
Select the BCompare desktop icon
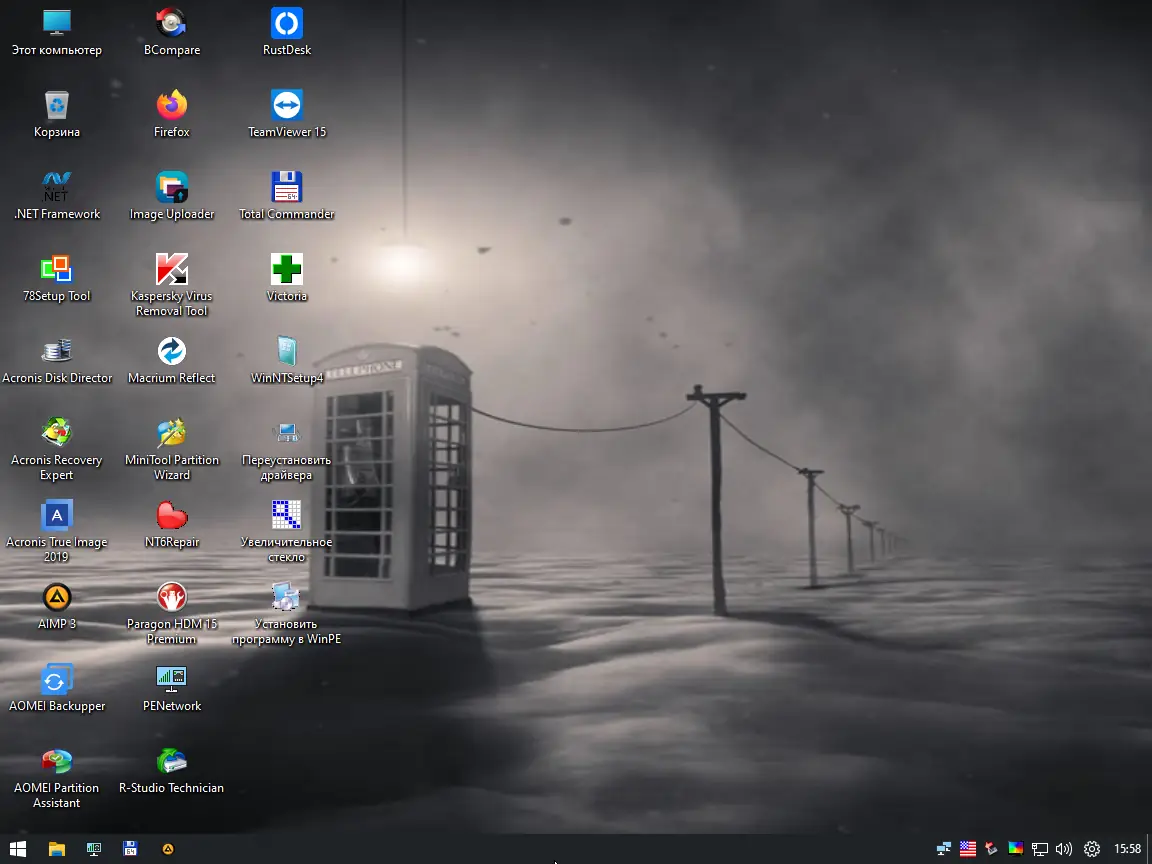(x=171, y=33)
